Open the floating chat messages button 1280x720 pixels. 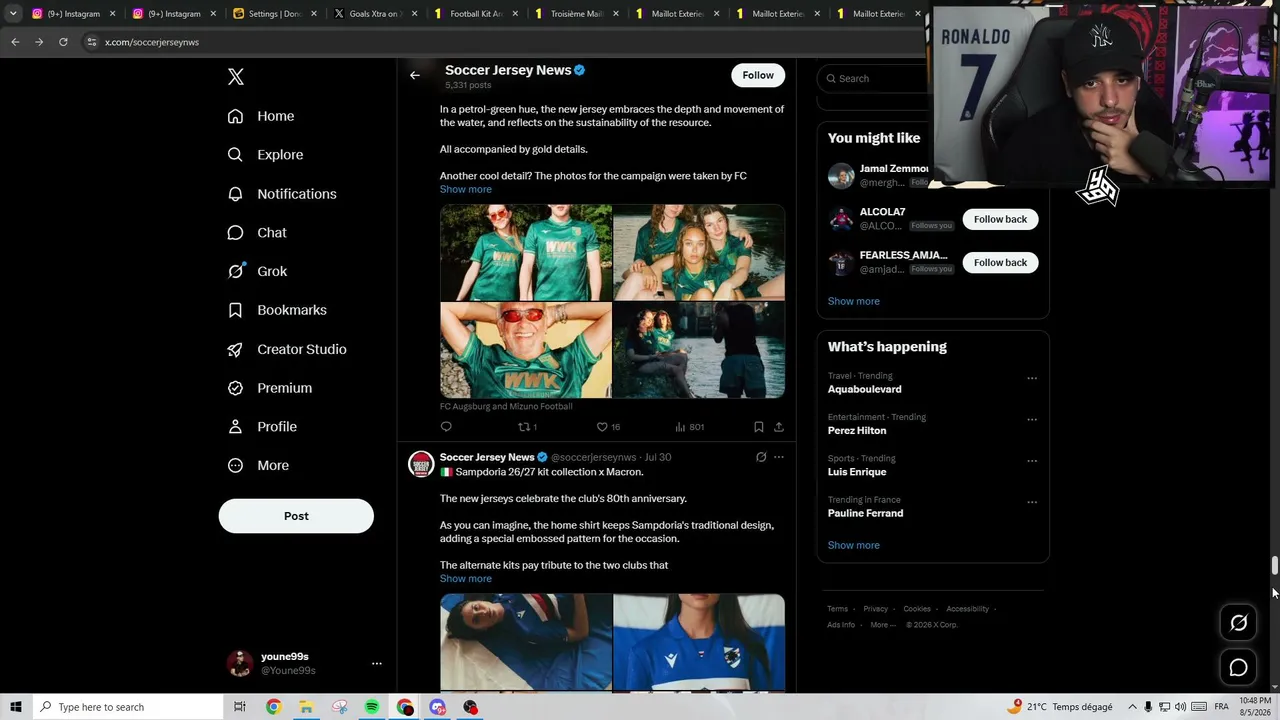click(1238, 668)
